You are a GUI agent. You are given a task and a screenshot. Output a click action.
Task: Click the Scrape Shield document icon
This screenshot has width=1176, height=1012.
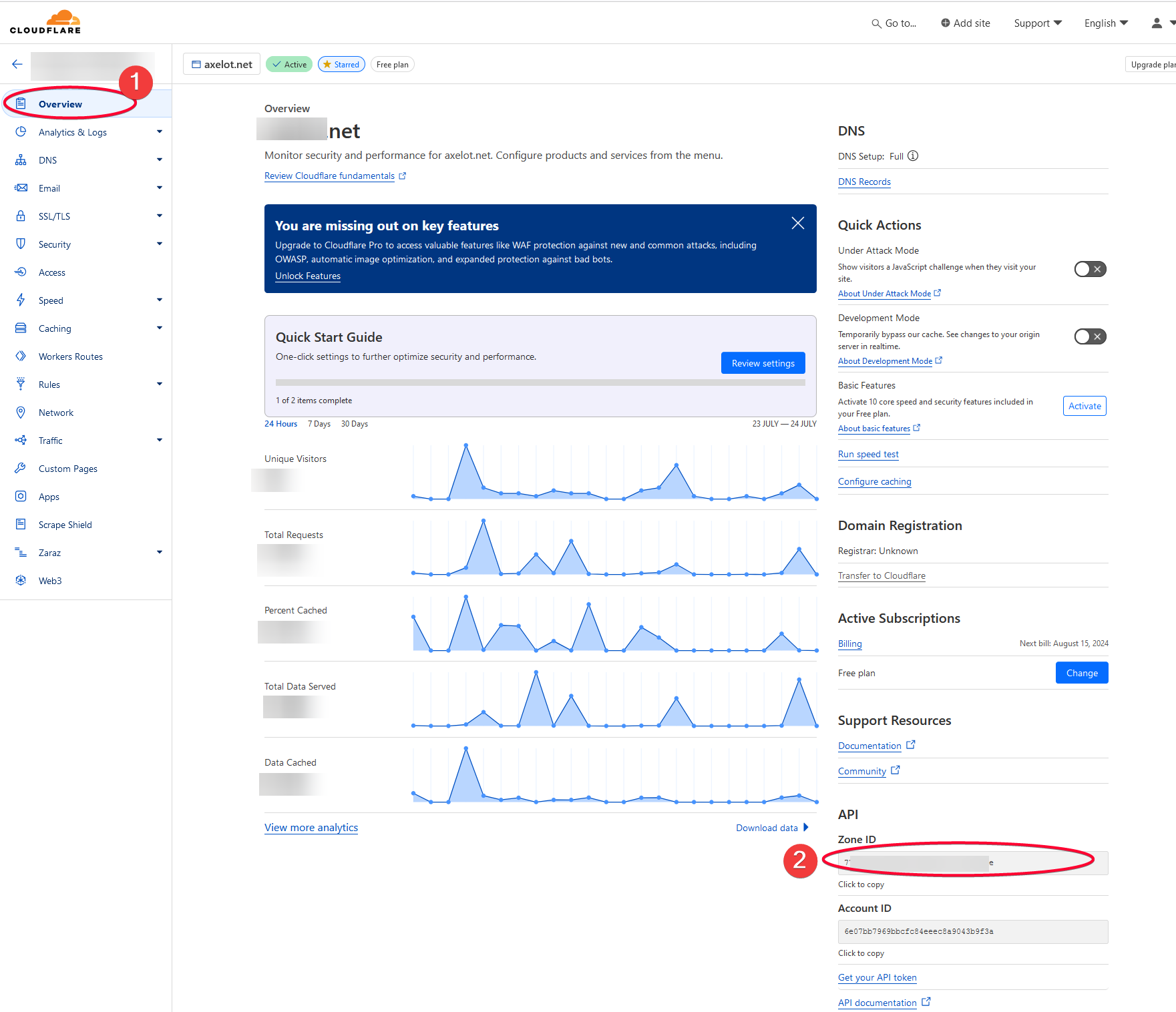[x=21, y=524]
